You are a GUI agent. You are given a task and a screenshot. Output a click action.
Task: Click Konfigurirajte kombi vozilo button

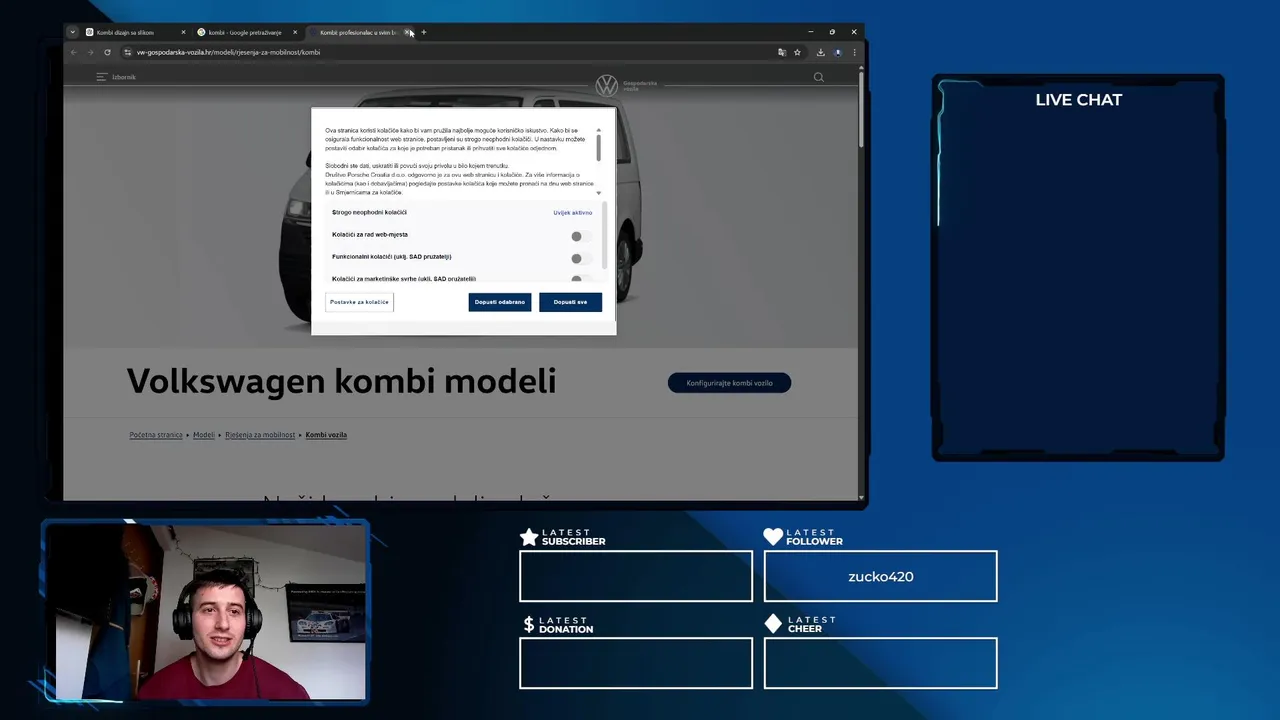(729, 383)
